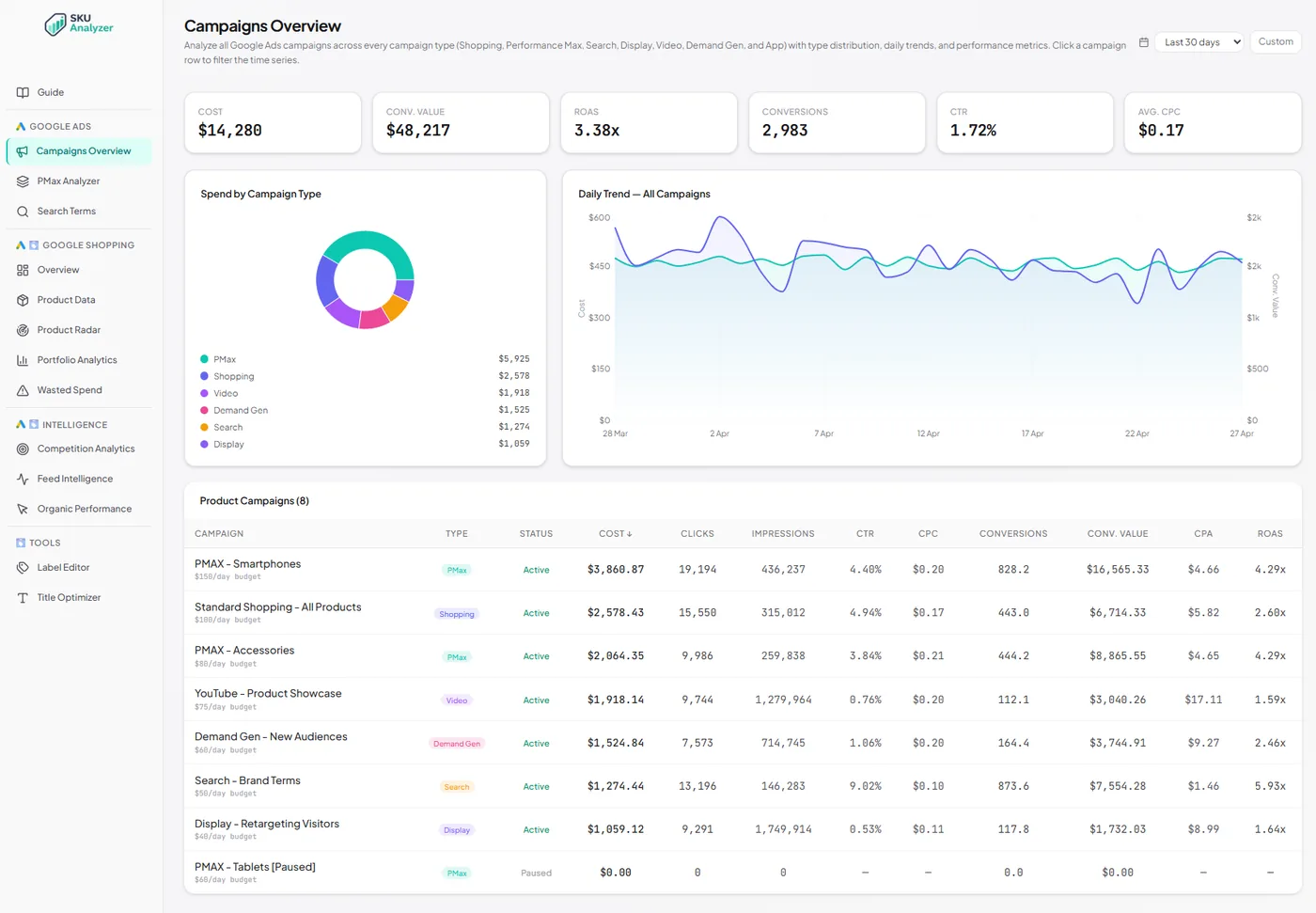Click the Display type badge
The image size is (1316, 913).
tap(457, 830)
